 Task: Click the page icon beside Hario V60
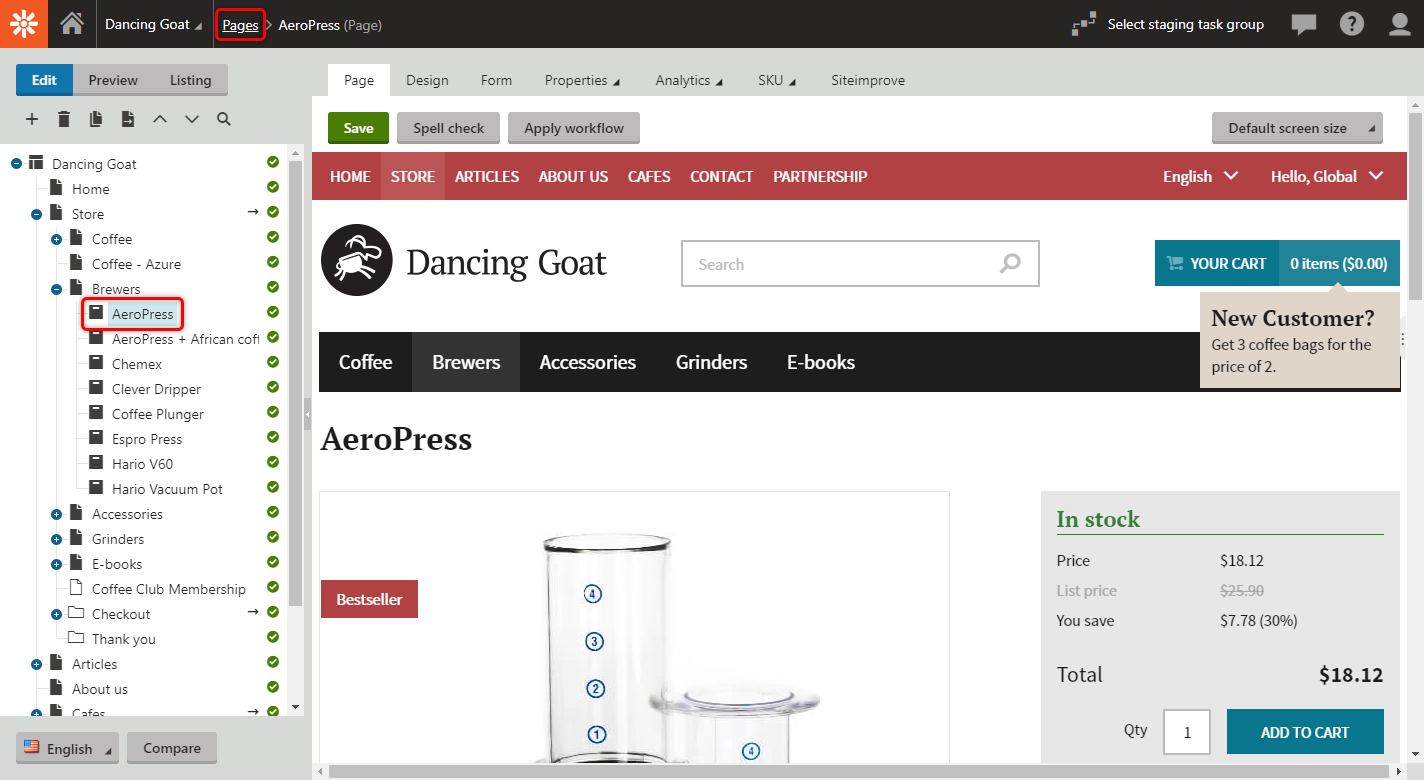[96, 463]
